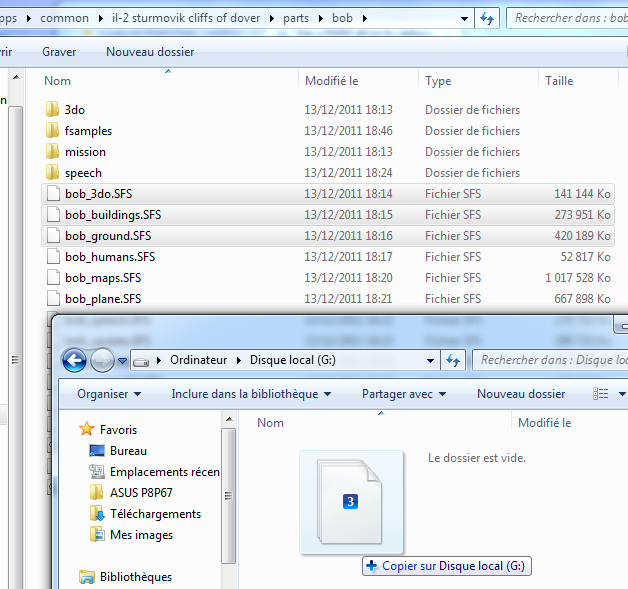Screen dimensions: 628x589
Task: Click the bob_3do.SFS file icon
Action: (53, 194)
